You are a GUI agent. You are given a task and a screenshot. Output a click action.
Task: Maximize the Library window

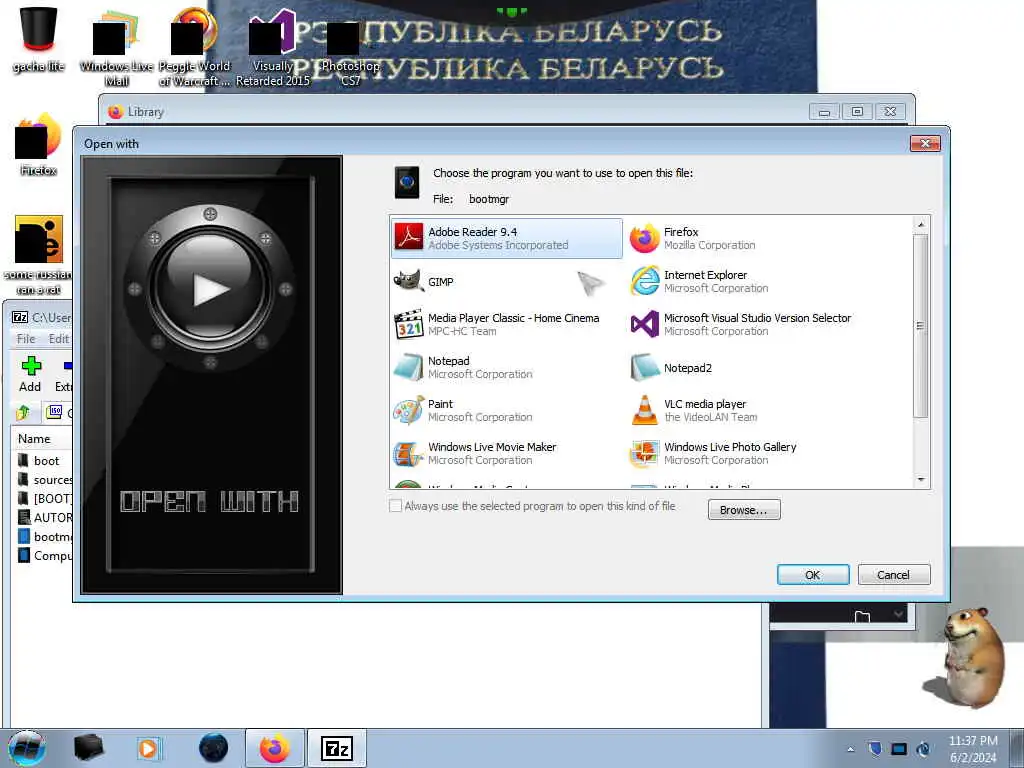click(x=857, y=112)
